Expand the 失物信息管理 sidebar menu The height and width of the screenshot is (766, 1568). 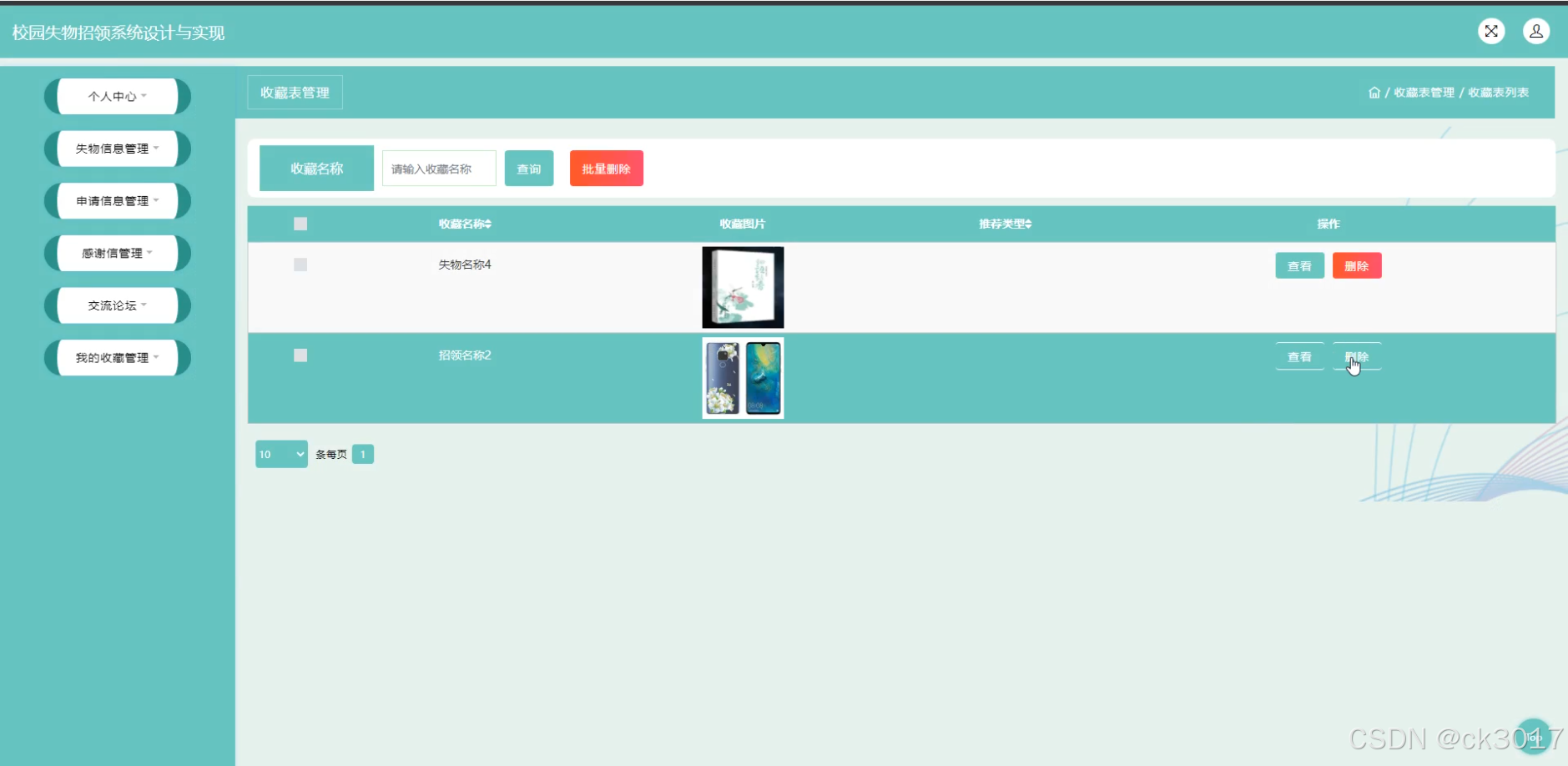117,149
